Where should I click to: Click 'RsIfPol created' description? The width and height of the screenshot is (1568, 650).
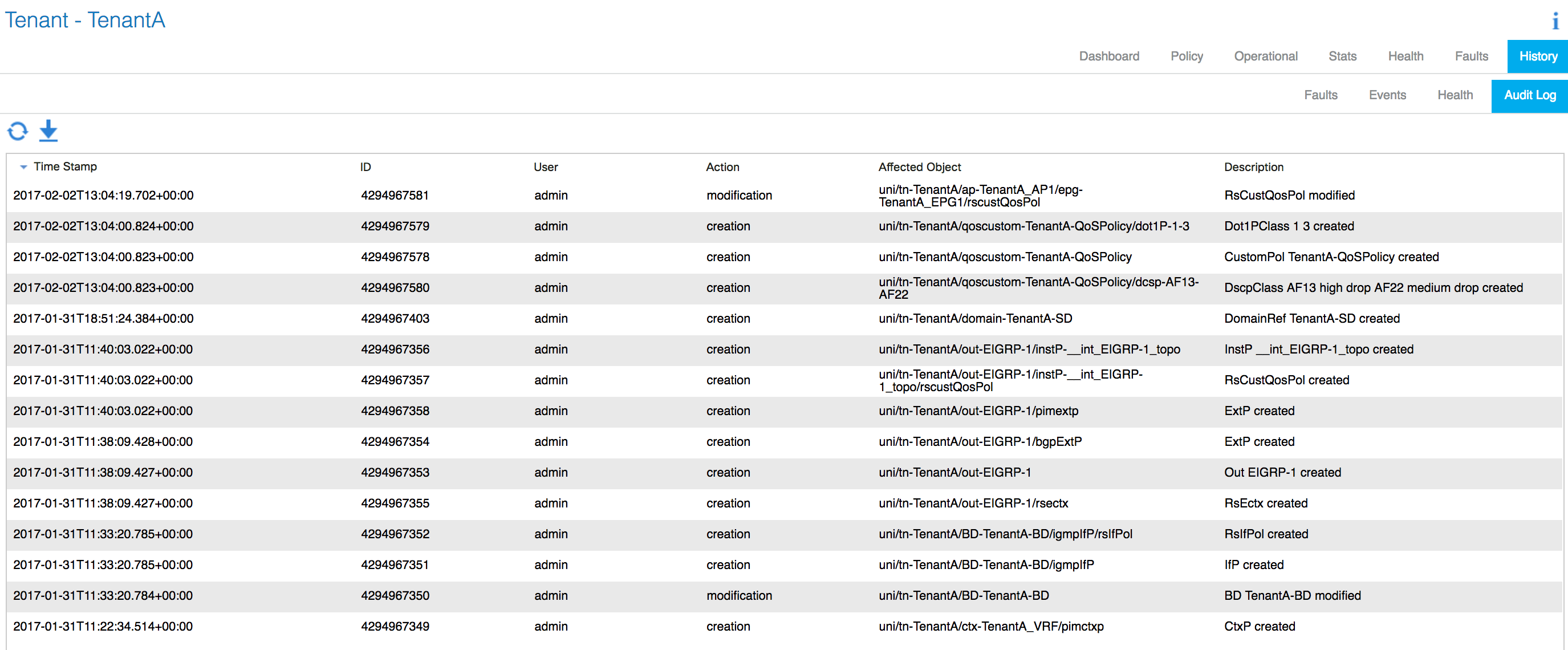tap(1265, 534)
